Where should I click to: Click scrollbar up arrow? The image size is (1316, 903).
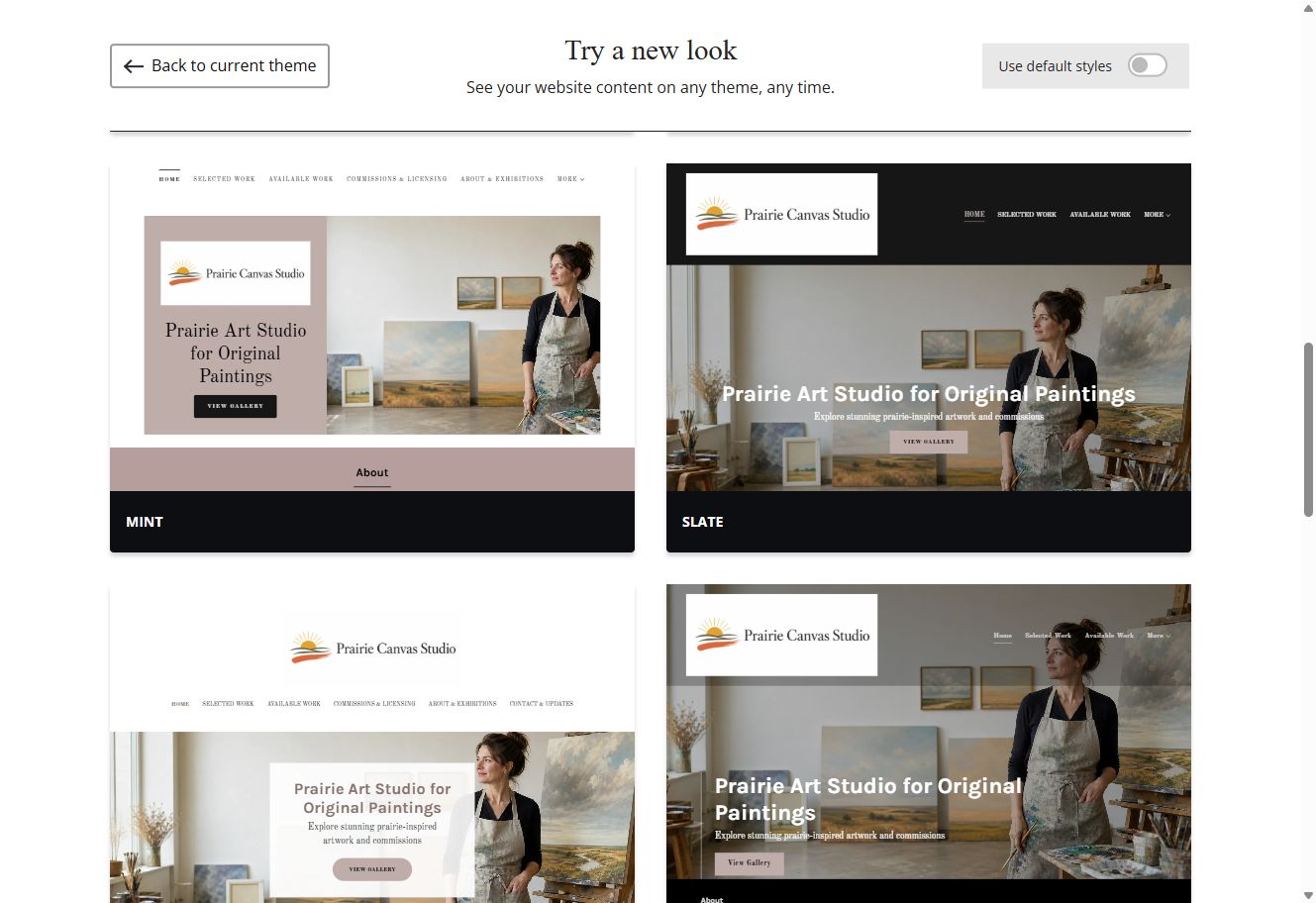[x=1308, y=7]
